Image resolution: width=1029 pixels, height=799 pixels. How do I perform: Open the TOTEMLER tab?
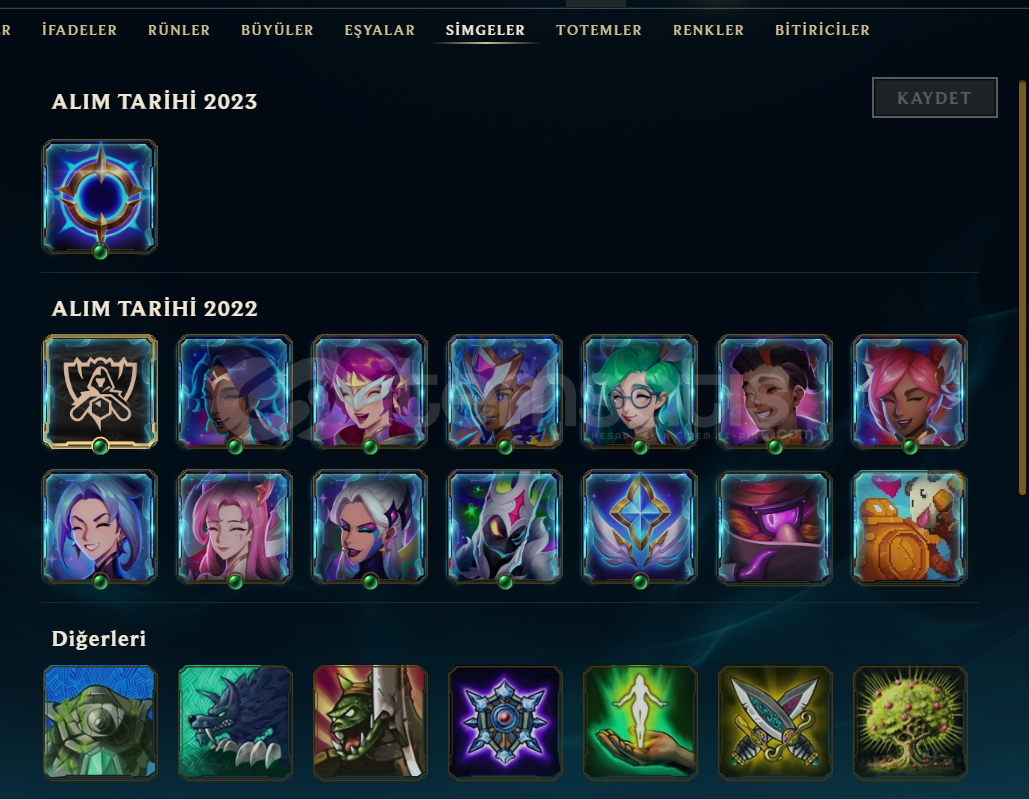pos(598,30)
